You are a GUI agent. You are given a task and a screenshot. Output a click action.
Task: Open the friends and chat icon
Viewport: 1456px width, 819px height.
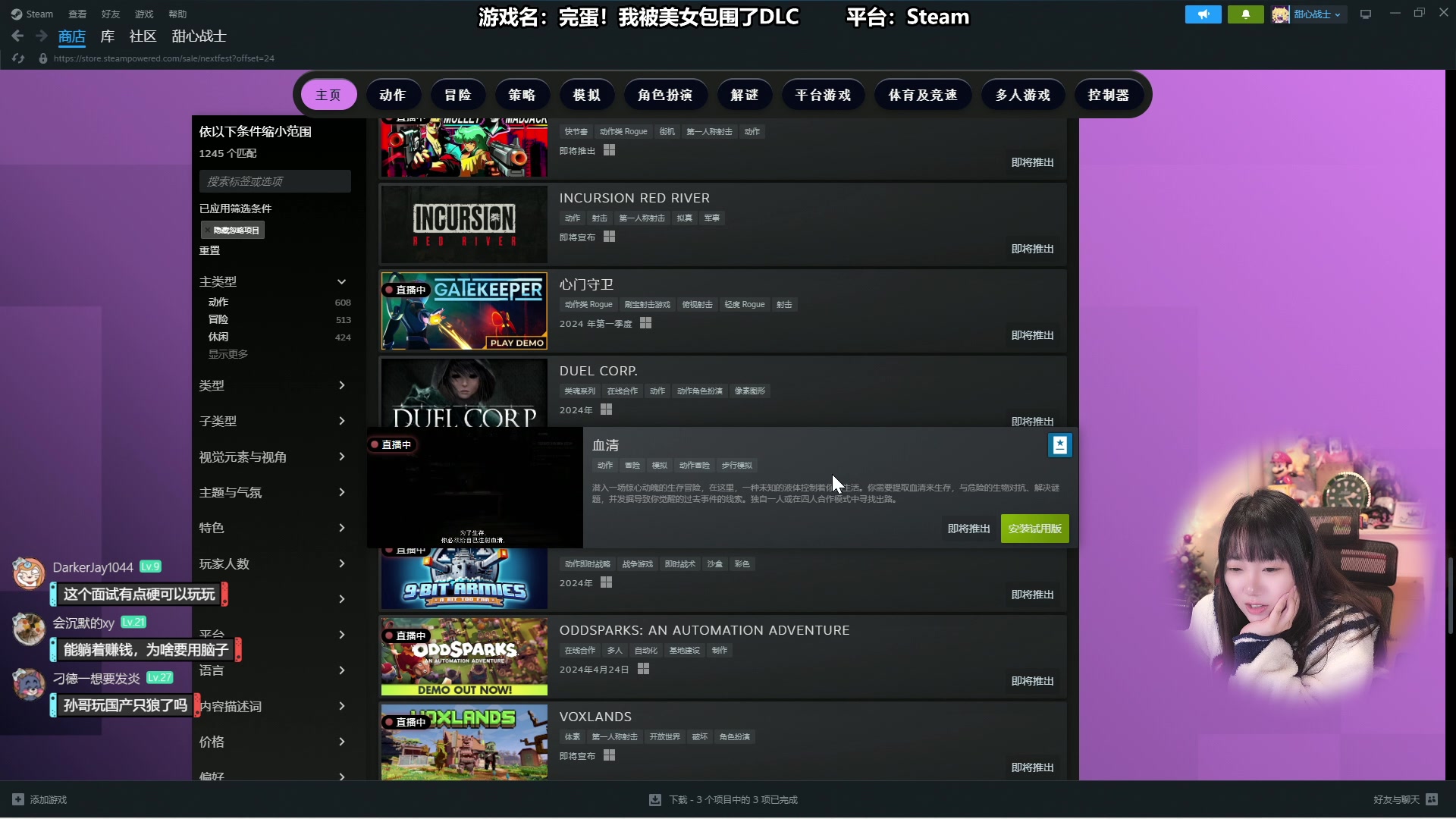[1432, 799]
